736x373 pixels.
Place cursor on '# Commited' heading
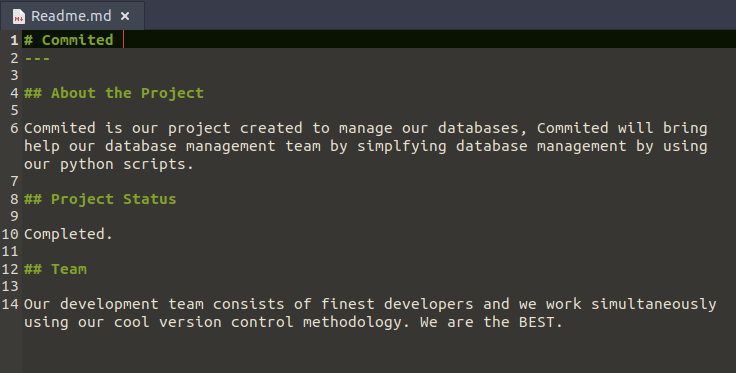tap(69, 40)
